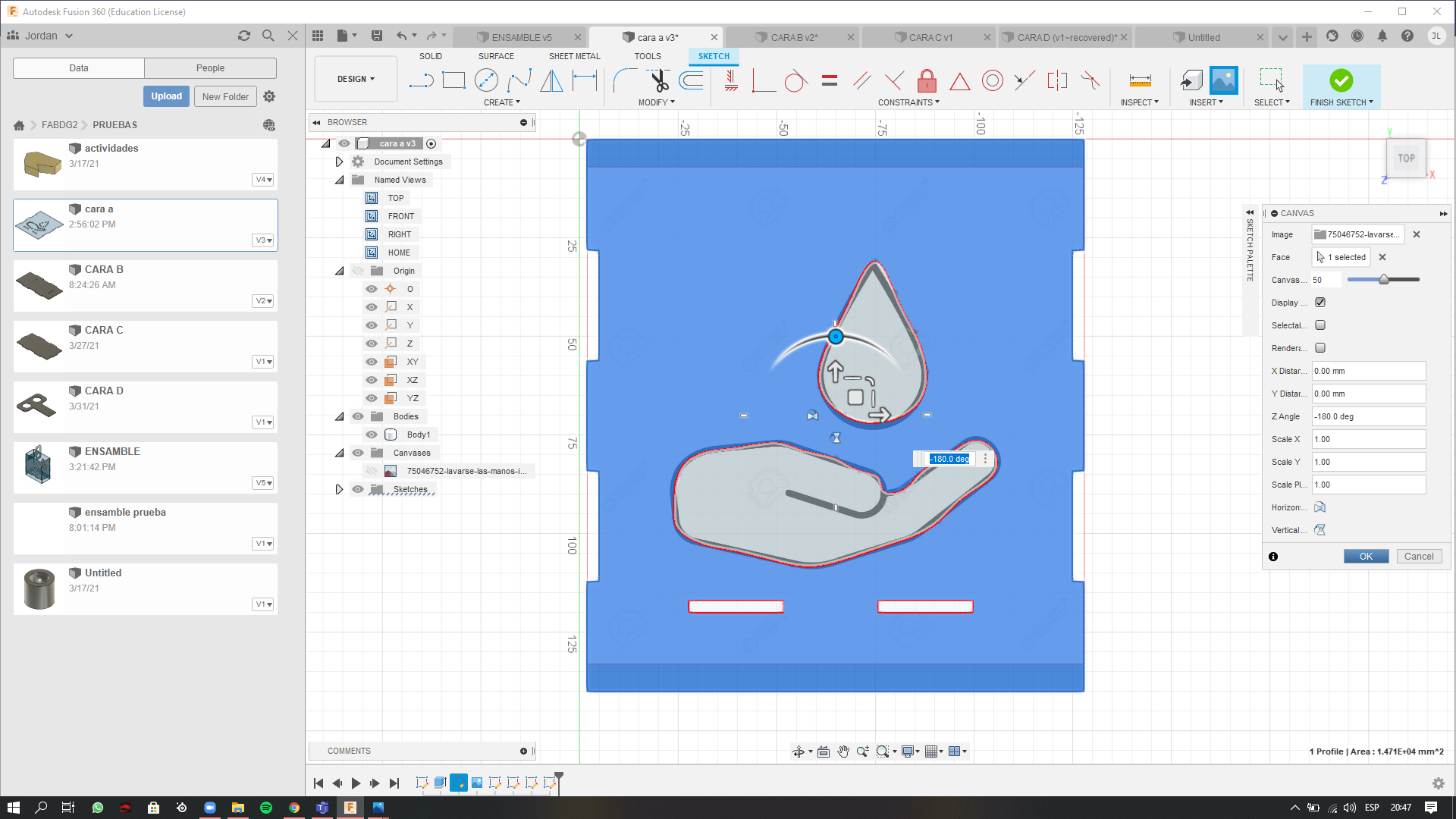1456x819 pixels.
Task: Toggle Display checkbox in Canvas panel
Action: pyautogui.click(x=1320, y=302)
